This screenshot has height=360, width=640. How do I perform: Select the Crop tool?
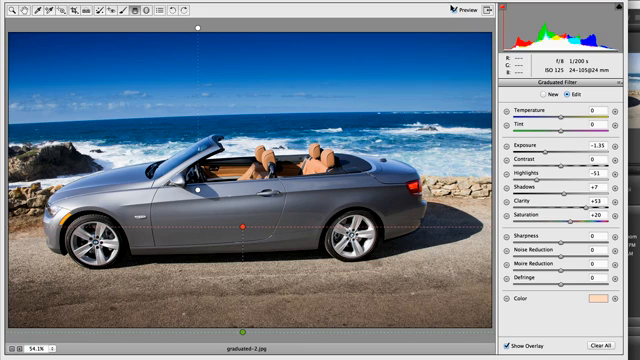[x=74, y=10]
